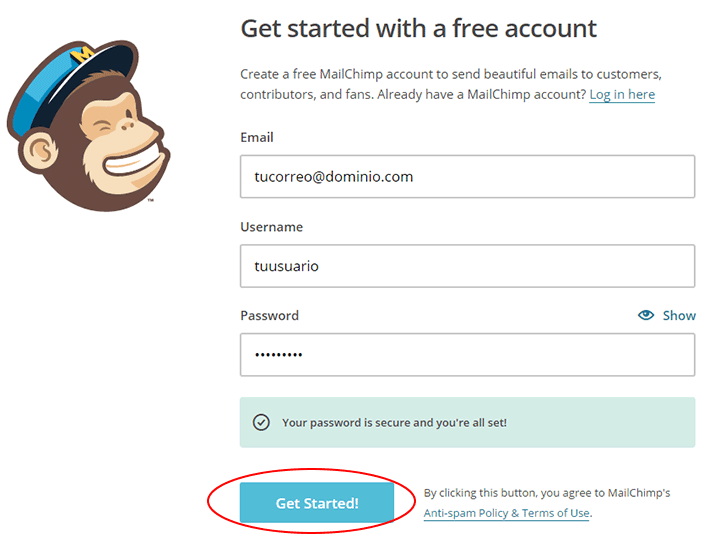Click the "Get started with a free account" heading
Image resolution: width=720 pixels, height=549 pixels.
tap(418, 28)
